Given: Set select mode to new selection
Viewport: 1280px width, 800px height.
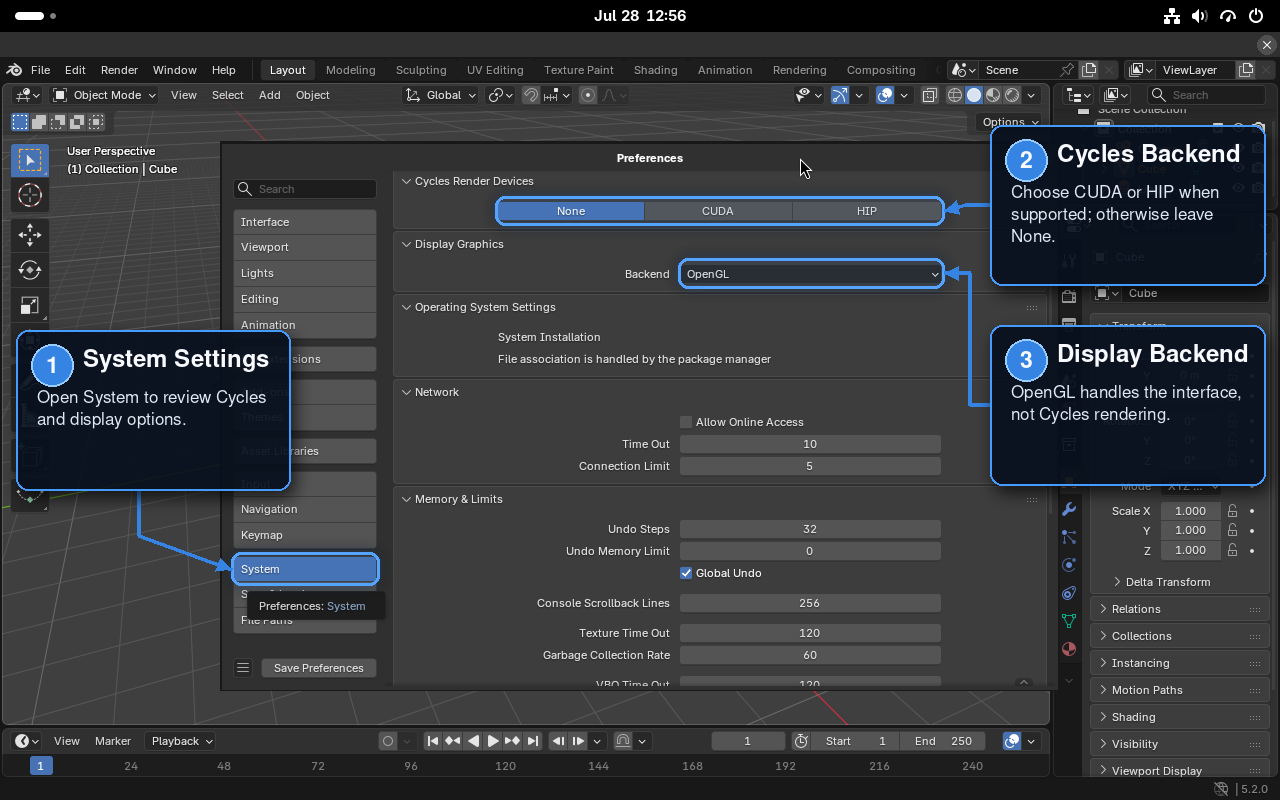Looking at the screenshot, I should coord(20,122).
